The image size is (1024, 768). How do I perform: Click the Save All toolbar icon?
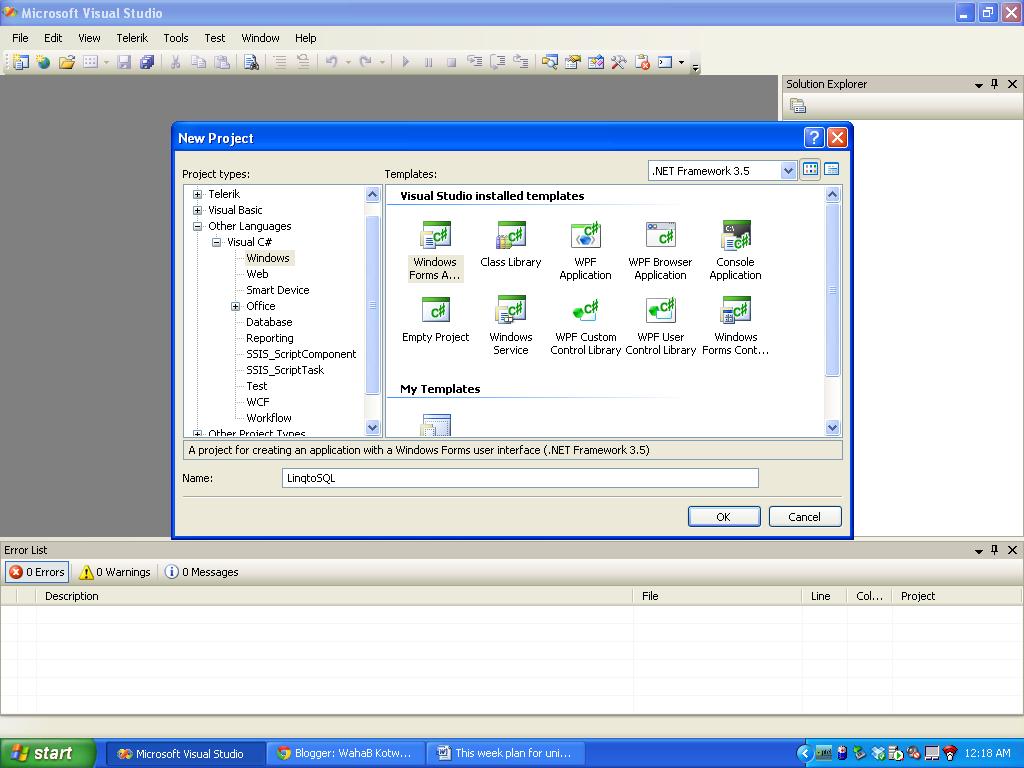pyautogui.click(x=146, y=62)
